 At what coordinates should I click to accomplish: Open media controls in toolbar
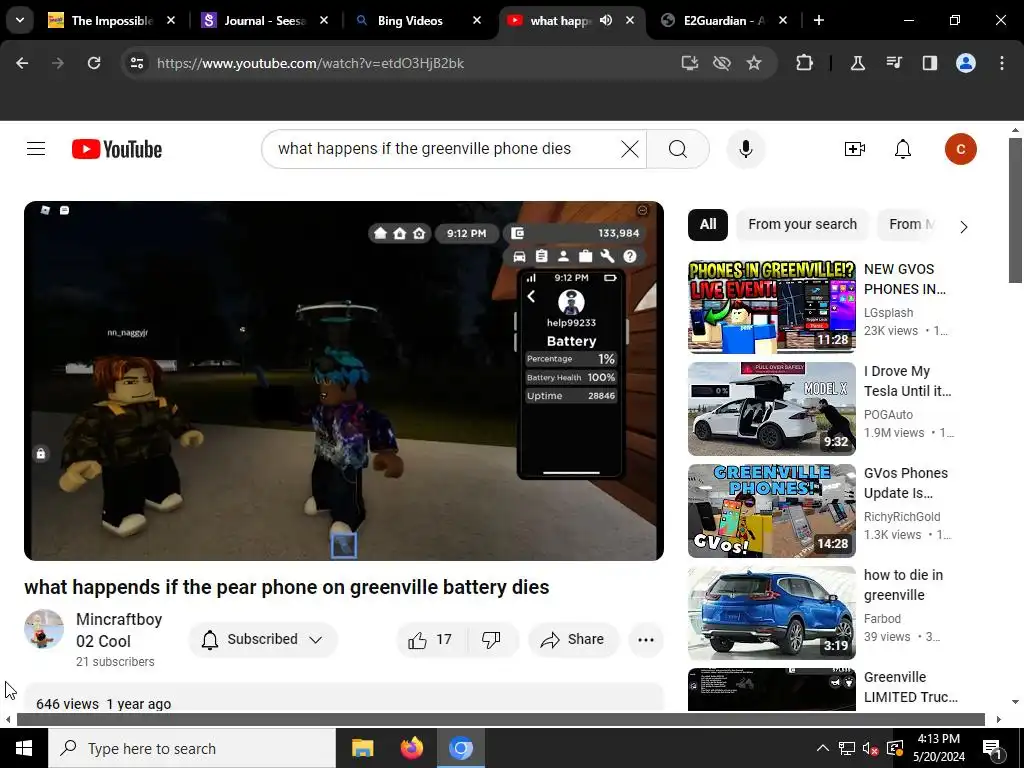click(894, 63)
